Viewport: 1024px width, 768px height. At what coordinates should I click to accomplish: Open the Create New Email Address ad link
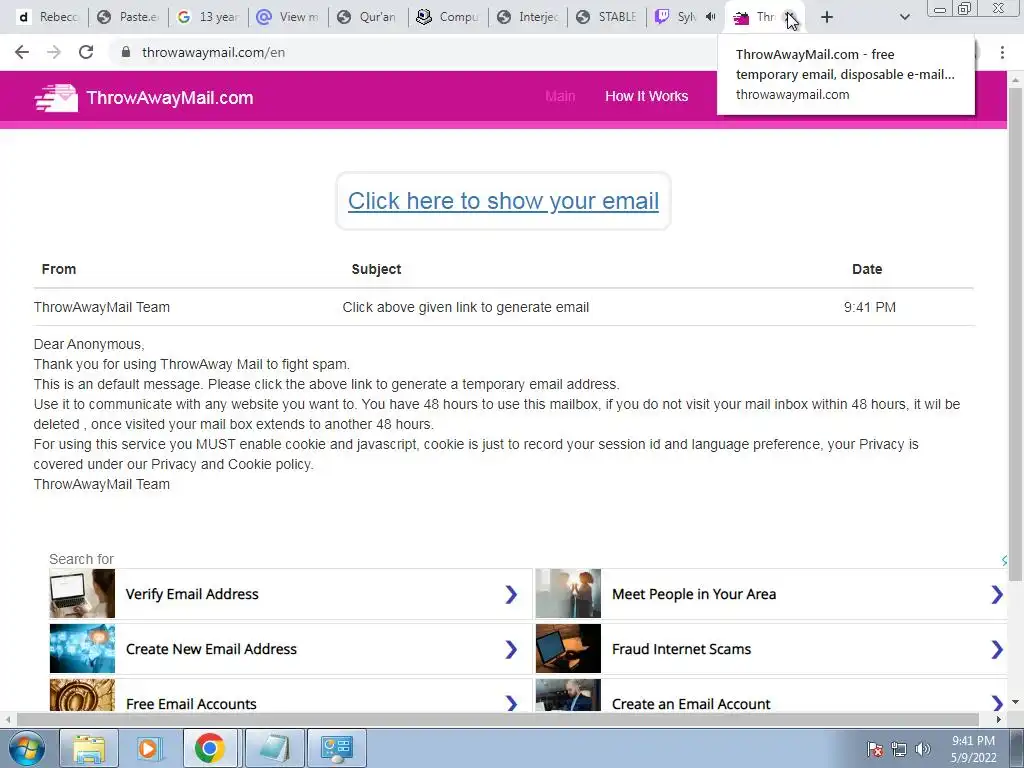tap(291, 648)
